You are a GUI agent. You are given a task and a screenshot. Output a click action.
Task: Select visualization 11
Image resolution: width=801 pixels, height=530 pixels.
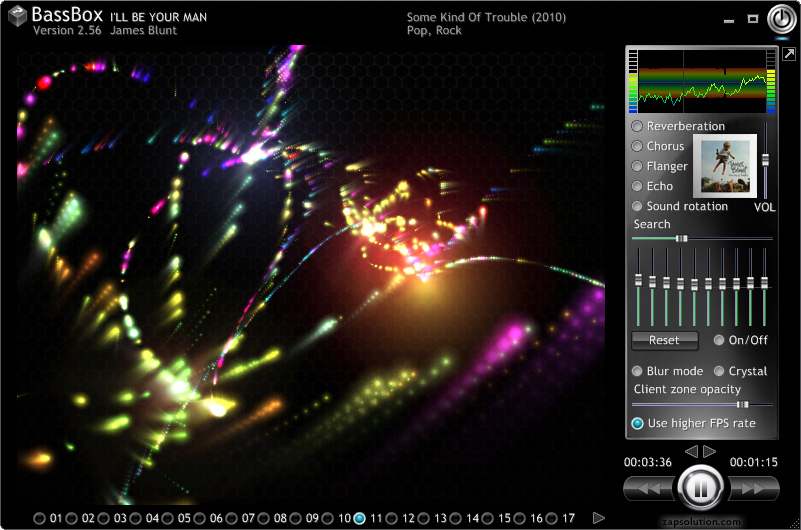[360, 518]
